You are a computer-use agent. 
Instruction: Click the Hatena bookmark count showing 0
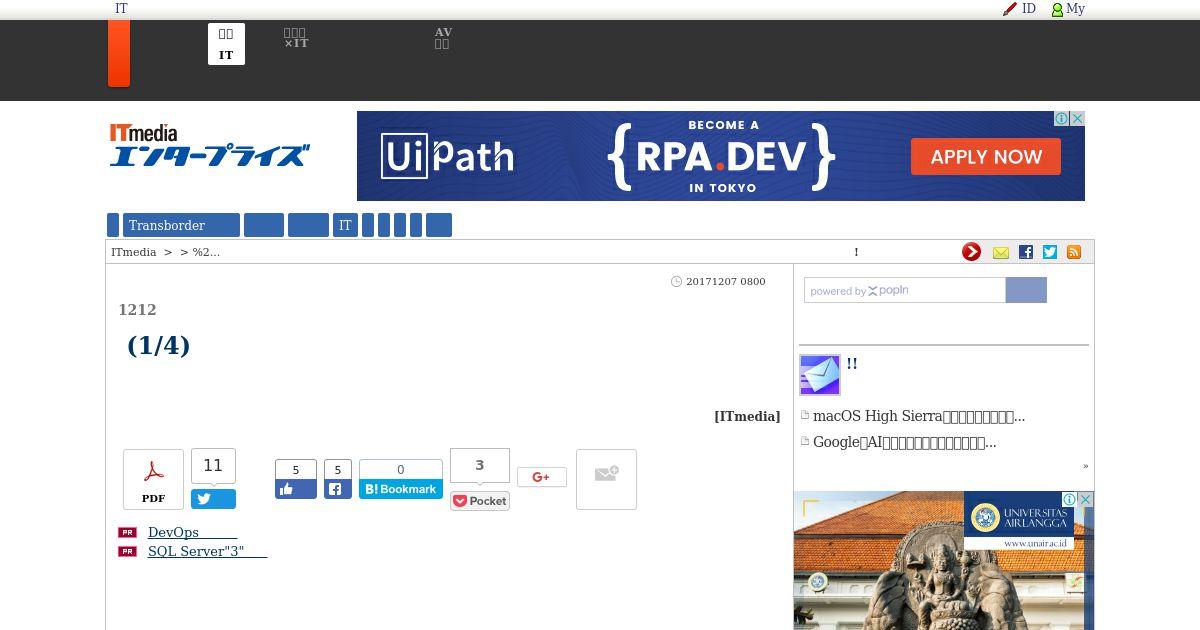pos(401,469)
